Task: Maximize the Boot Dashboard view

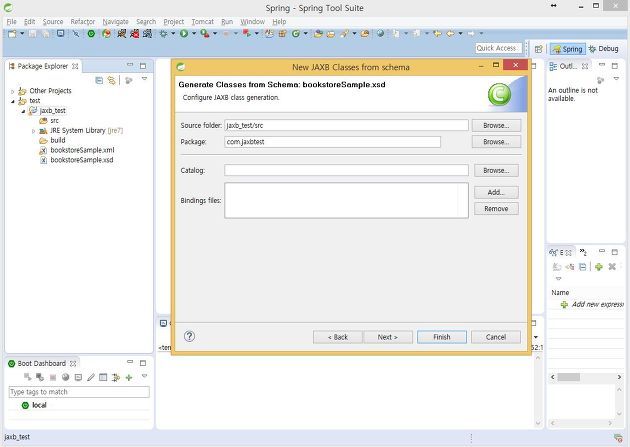Action: coord(143,363)
